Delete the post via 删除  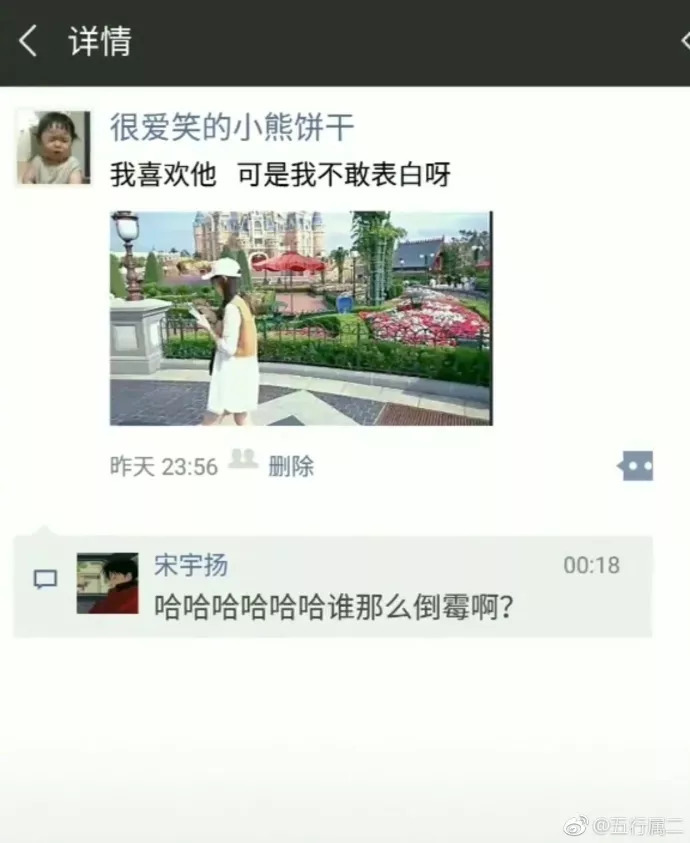291,467
